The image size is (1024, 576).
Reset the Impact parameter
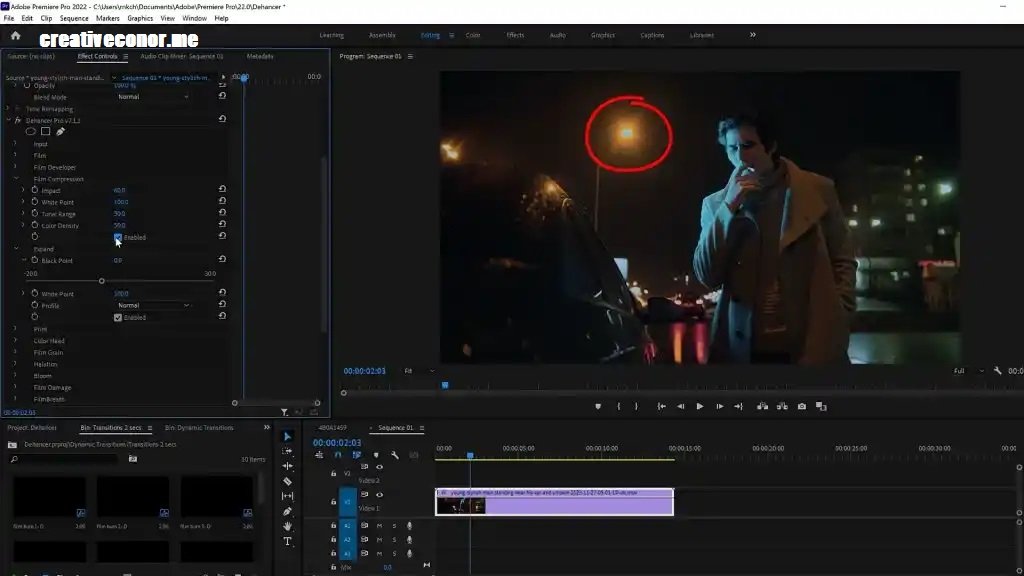tap(222, 189)
